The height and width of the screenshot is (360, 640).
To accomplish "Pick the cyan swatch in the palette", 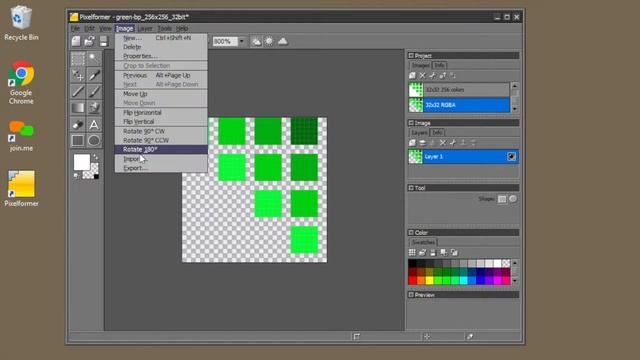I will pyautogui.click(x=463, y=280).
